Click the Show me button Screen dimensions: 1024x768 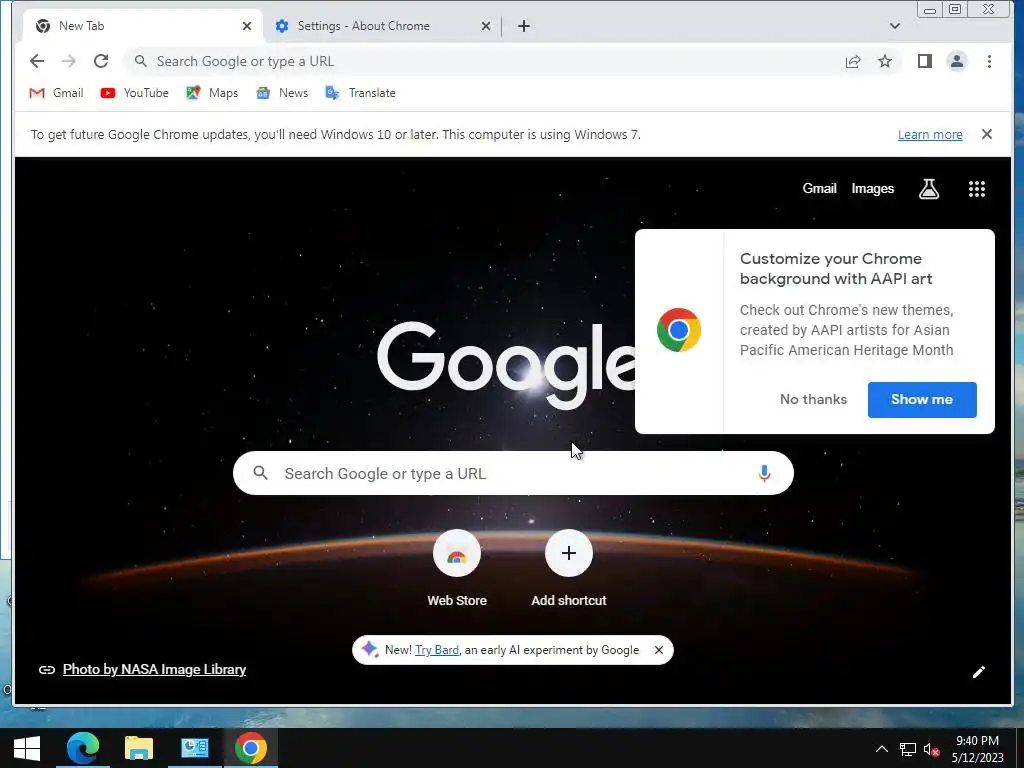point(922,400)
